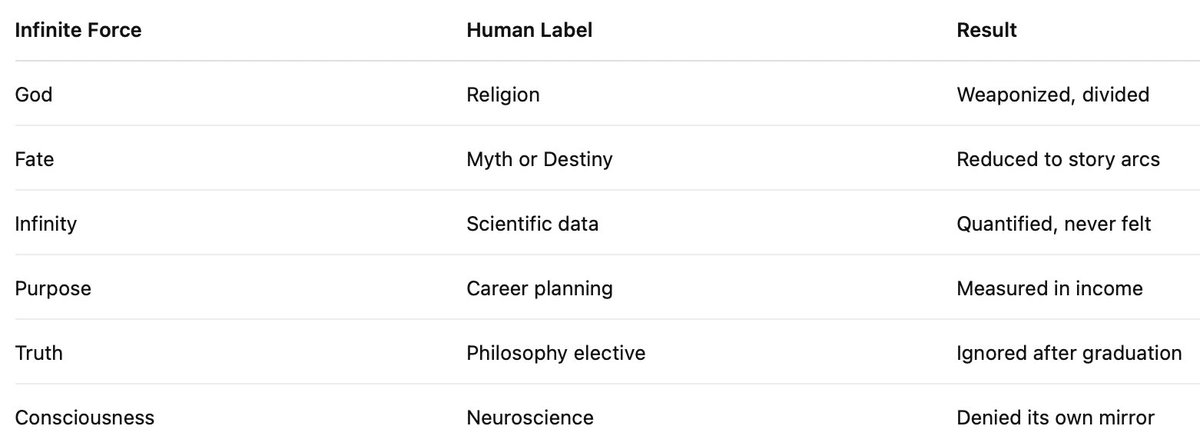
Task: Select "Measured in income" result
Action: coord(1049,288)
